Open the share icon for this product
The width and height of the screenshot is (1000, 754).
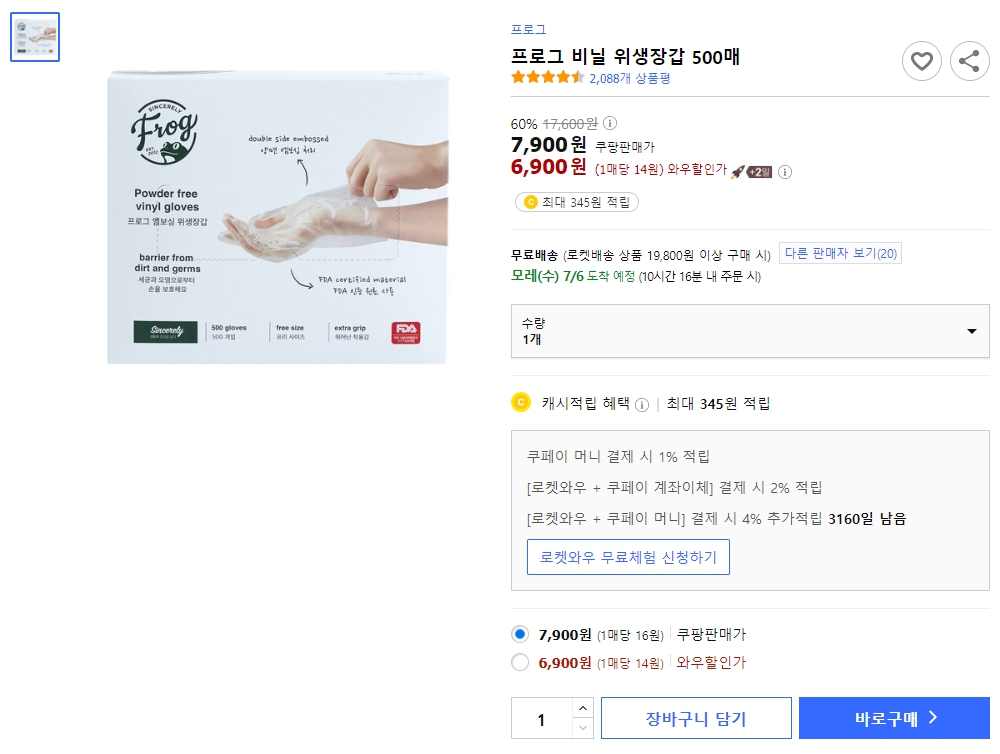[x=968, y=61]
